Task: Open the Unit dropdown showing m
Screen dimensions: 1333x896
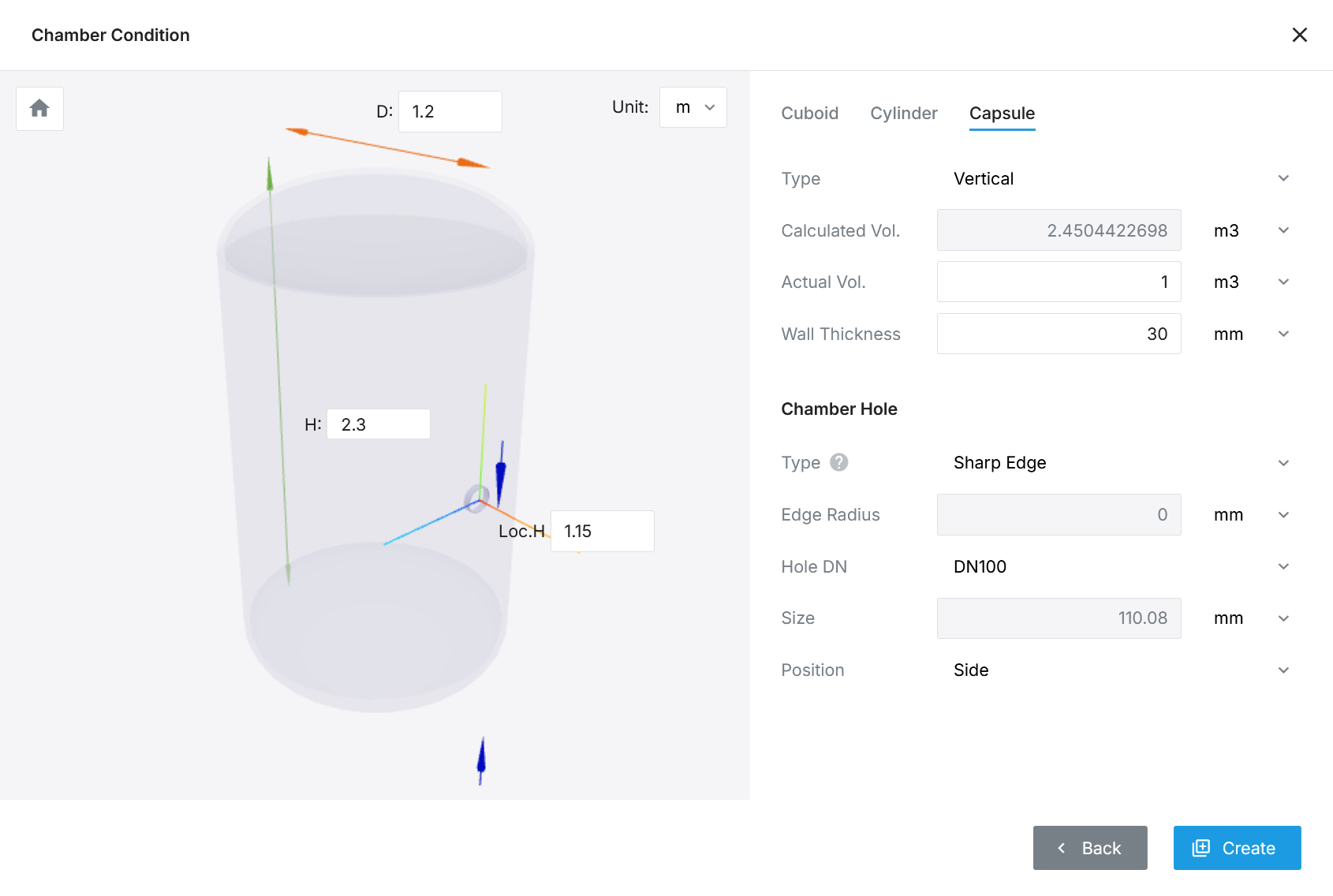Action: [693, 107]
